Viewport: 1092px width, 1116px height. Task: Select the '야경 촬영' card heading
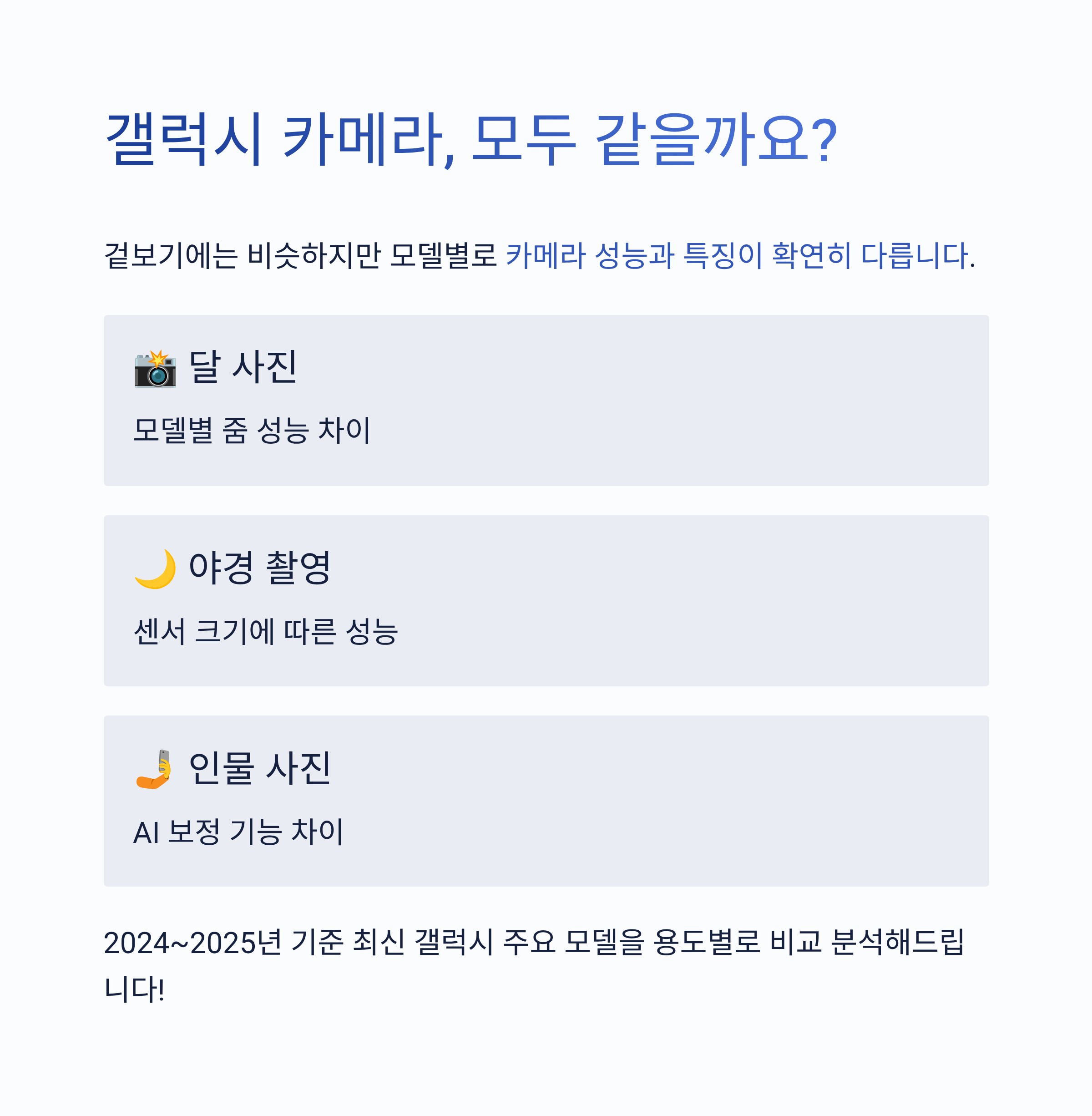click(x=259, y=567)
